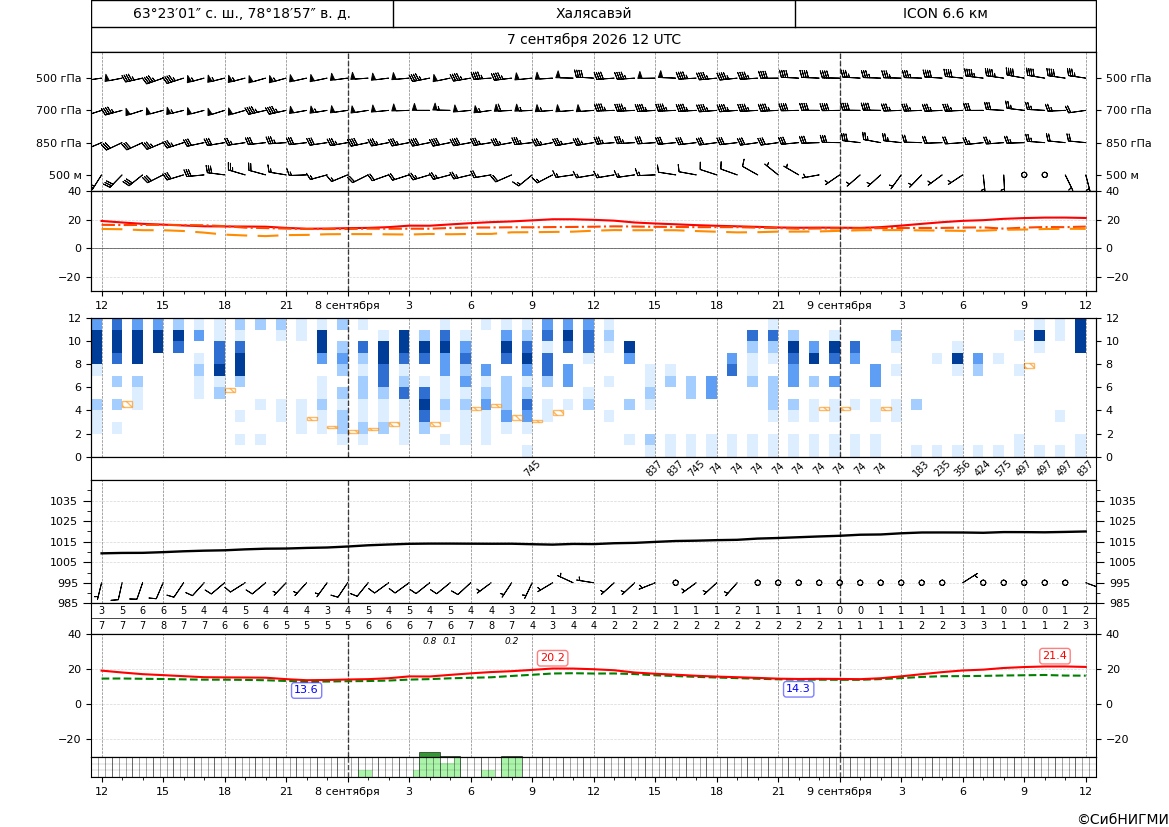Click the 7 сентября 2026 12 UTC header
This screenshot has height=827, width=1169.
(x=594, y=40)
